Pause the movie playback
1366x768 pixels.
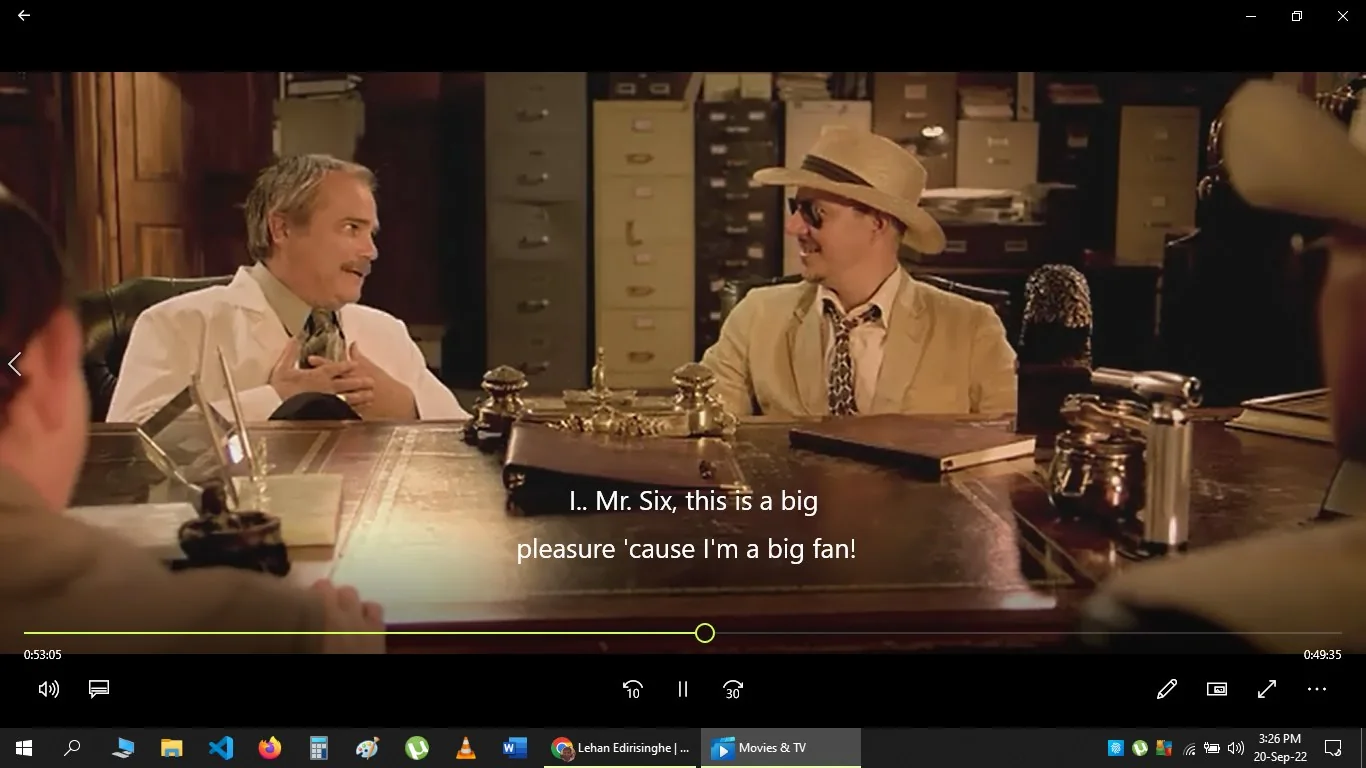point(683,689)
